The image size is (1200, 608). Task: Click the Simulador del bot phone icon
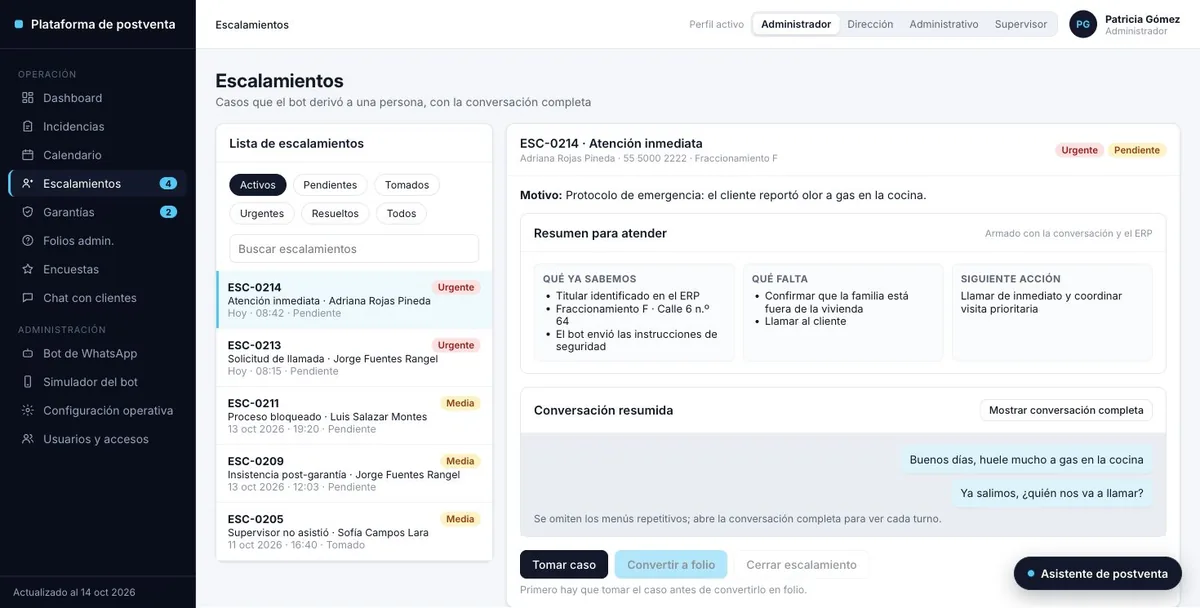tap(28, 382)
